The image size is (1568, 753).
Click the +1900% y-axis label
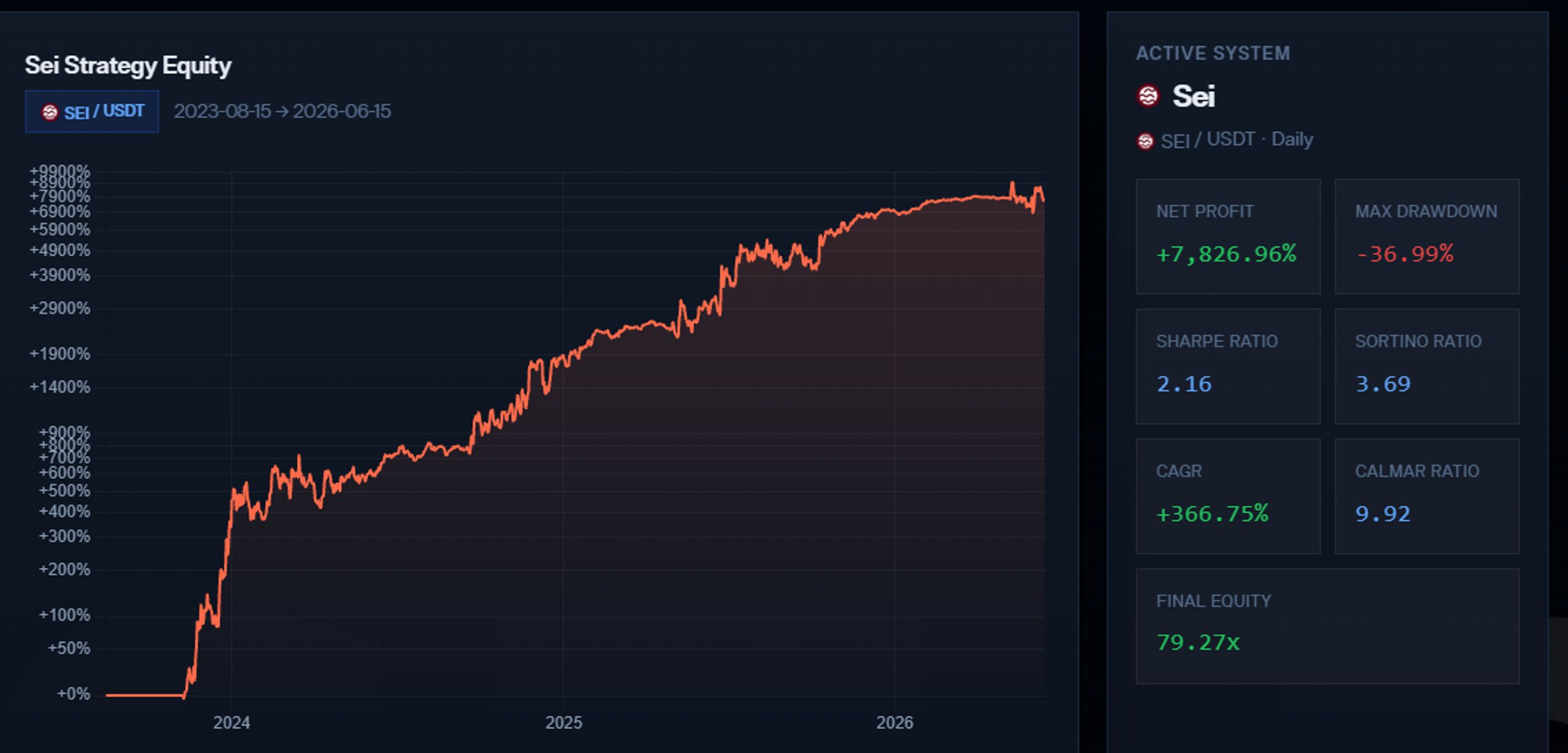click(x=60, y=354)
